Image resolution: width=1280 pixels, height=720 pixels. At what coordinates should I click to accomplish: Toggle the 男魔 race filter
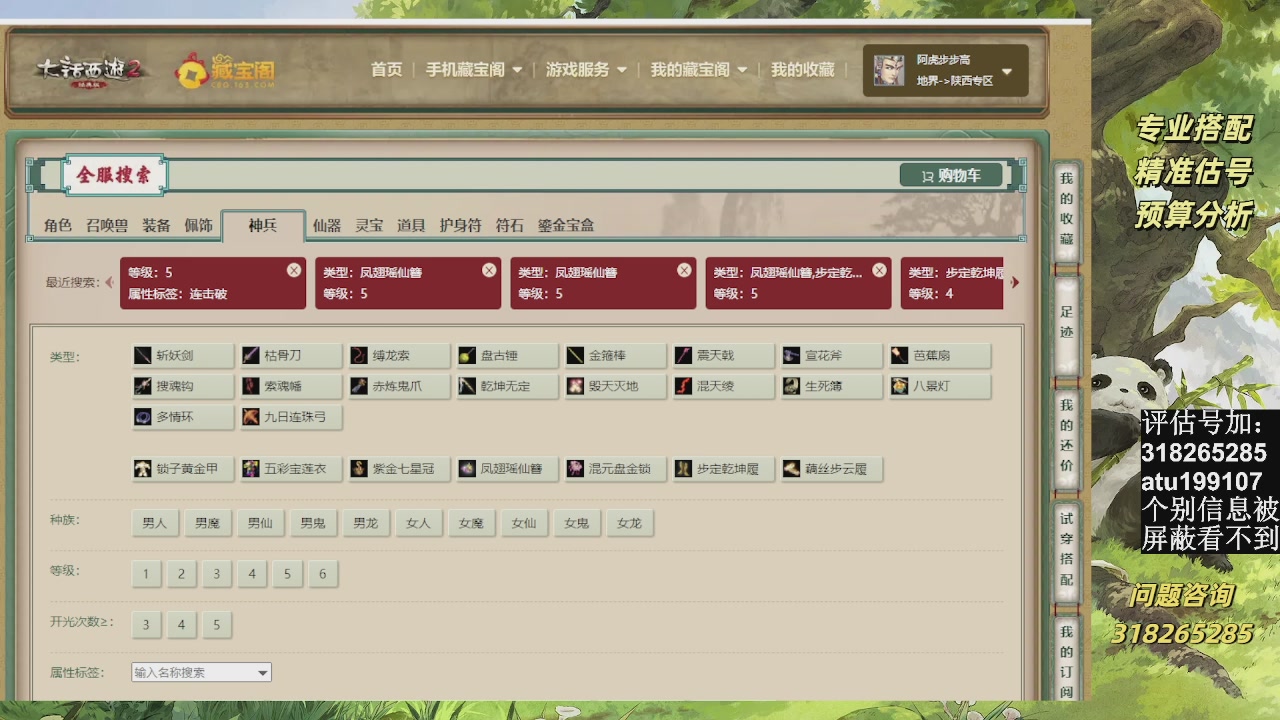(x=207, y=523)
